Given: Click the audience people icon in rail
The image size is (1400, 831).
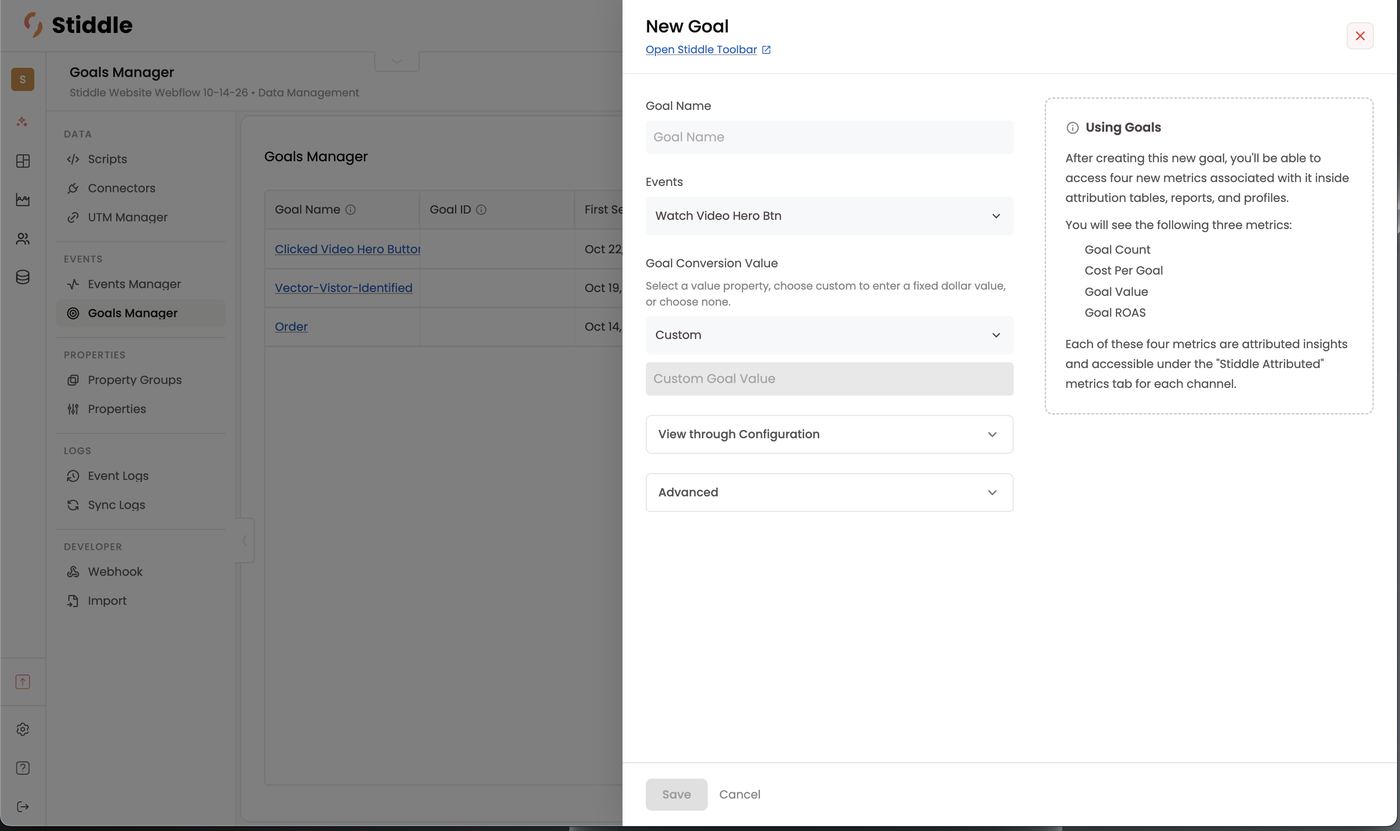Looking at the screenshot, I should point(23,239).
